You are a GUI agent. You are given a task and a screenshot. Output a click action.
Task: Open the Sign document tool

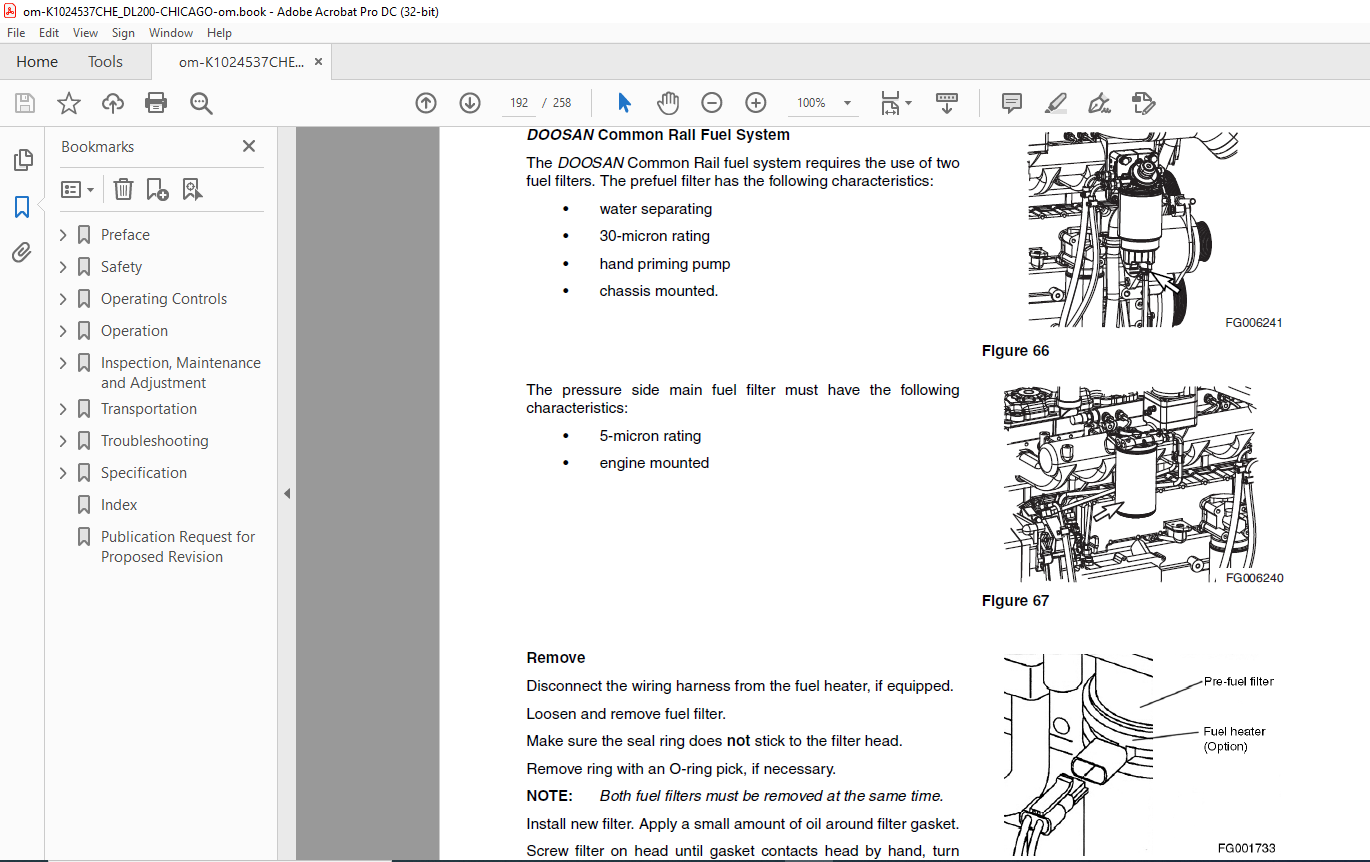point(1099,103)
